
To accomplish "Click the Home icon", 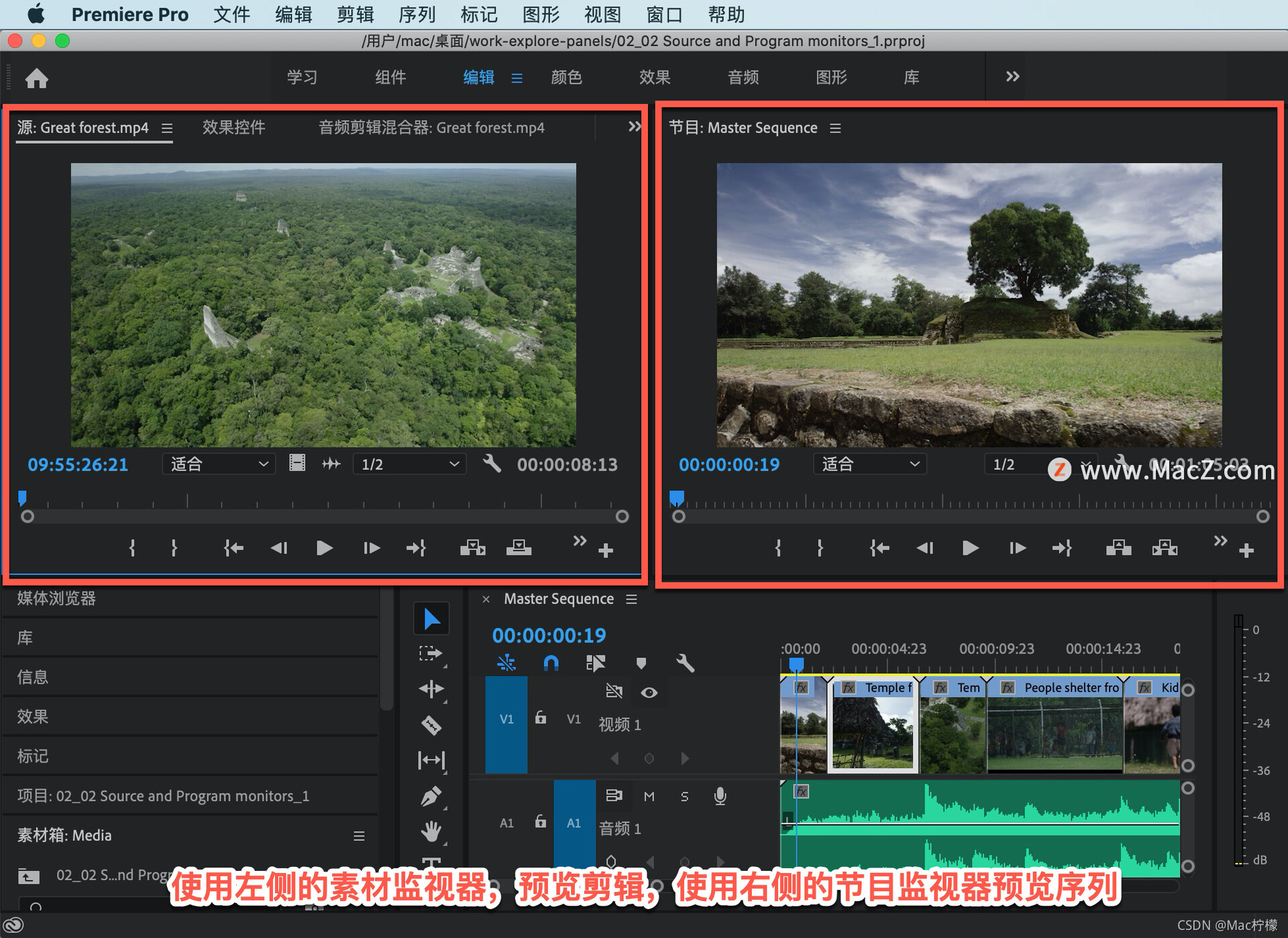I will (37, 79).
